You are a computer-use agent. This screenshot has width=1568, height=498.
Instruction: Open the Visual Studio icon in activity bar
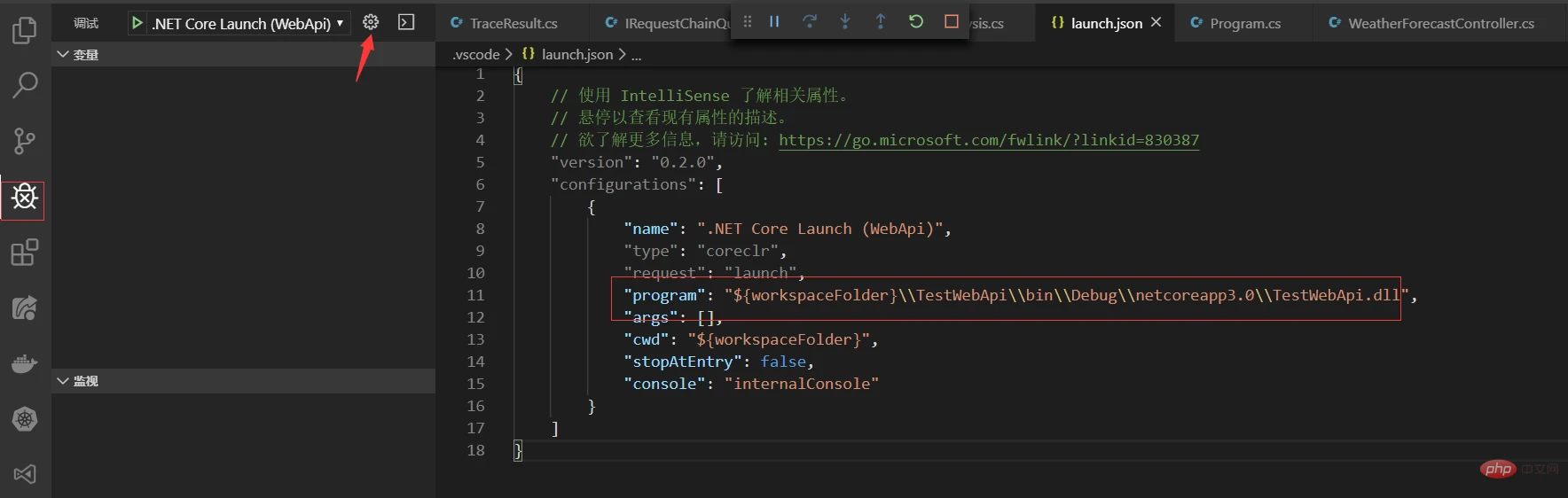(24, 474)
